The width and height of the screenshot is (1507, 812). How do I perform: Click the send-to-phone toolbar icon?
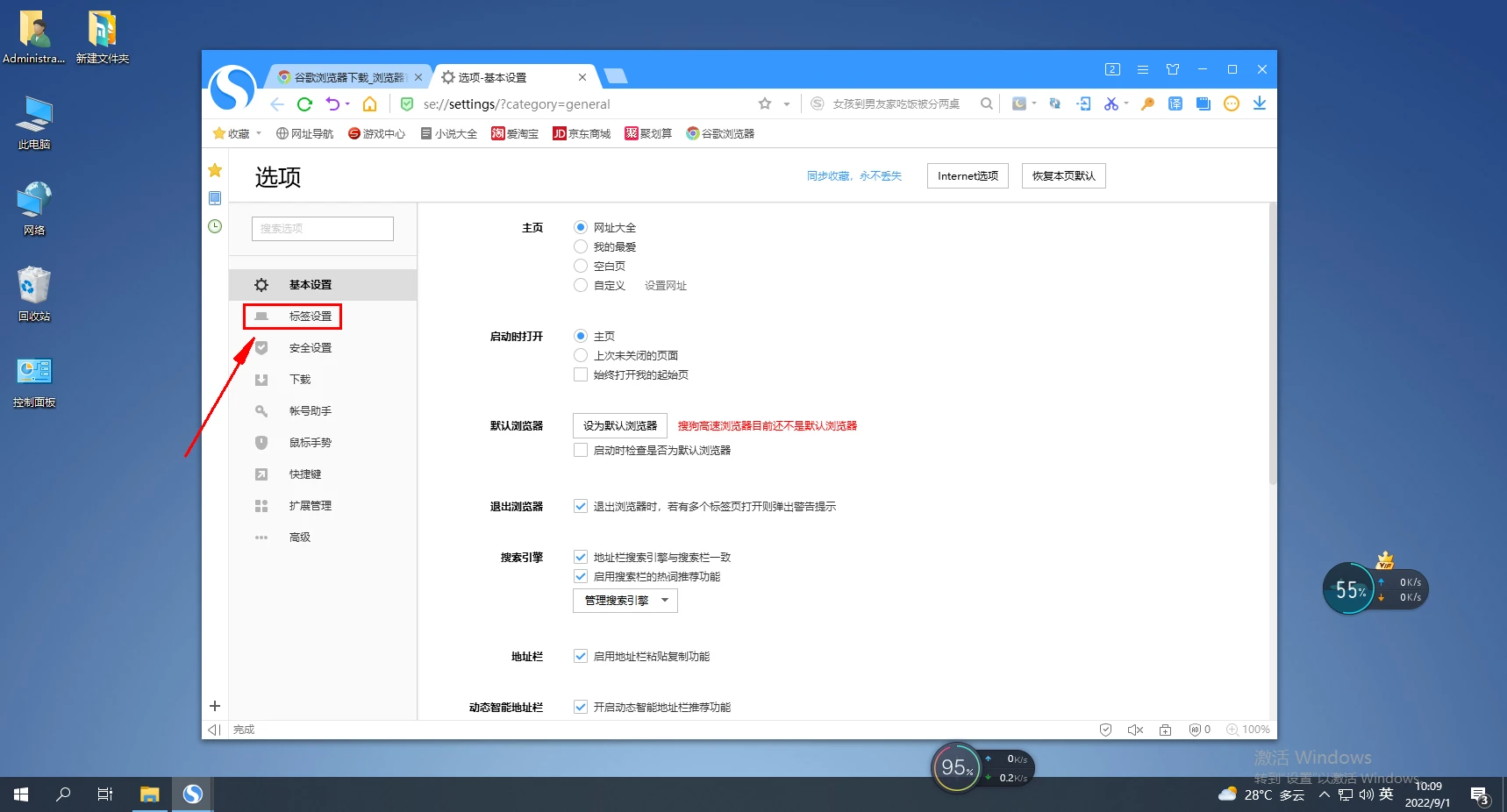(1084, 103)
